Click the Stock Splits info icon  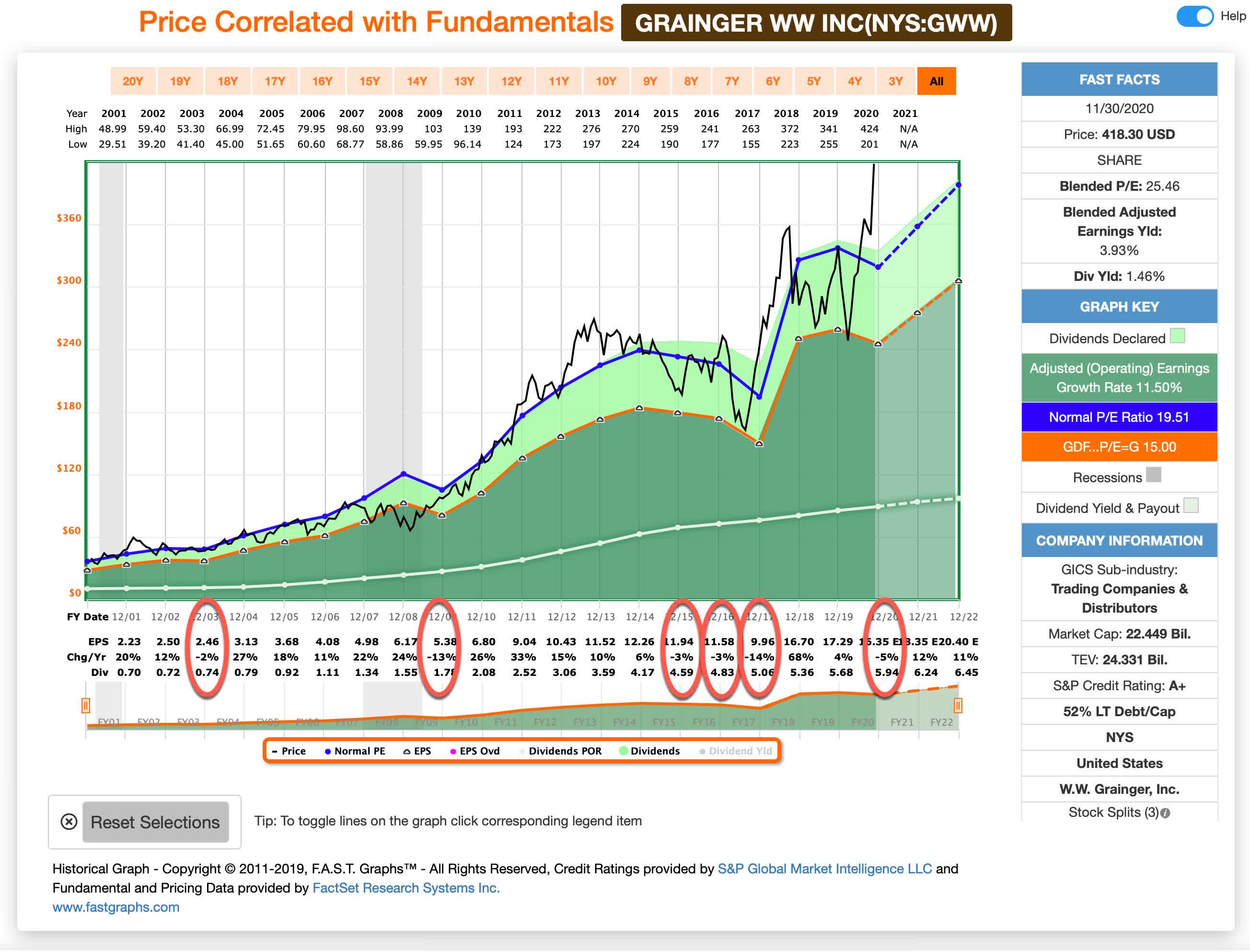(x=1165, y=813)
